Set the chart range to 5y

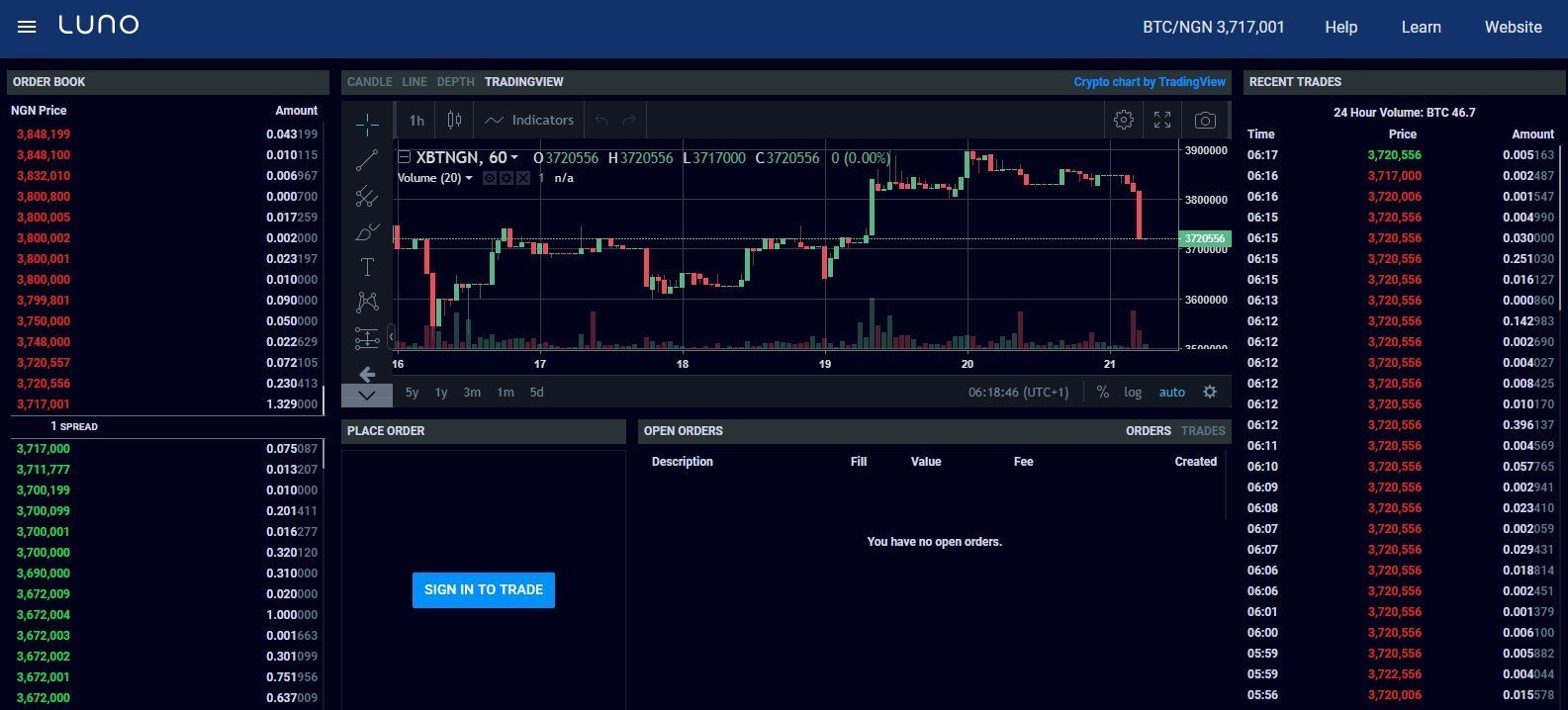coord(412,393)
